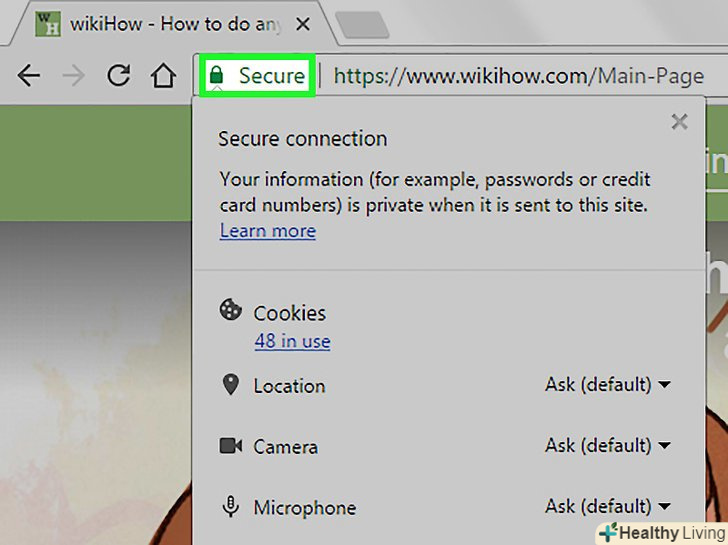The width and height of the screenshot is (728, 545).
Task: Open the Location permission dropdown
Action: (x=608, y=384)
